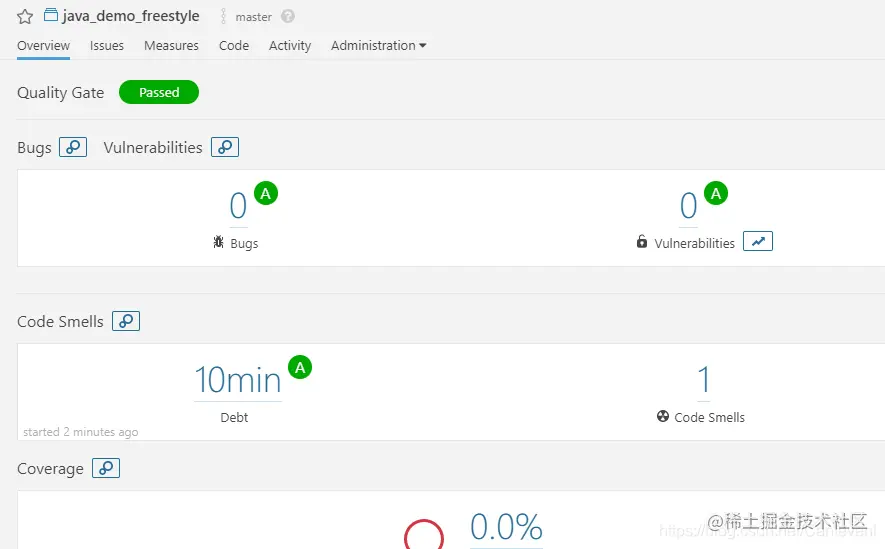
Task: Open the help question mark next to master
Action: 288,16
